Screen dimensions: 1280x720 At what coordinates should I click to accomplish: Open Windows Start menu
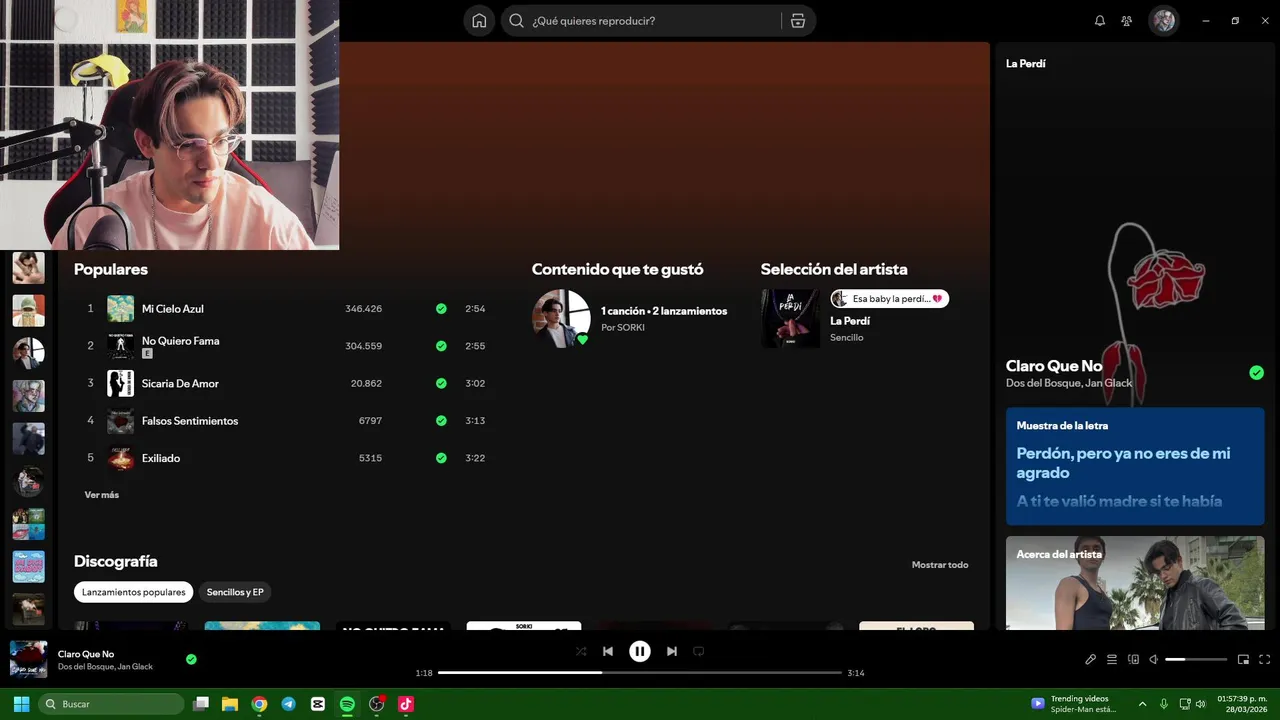pos(21,704)
